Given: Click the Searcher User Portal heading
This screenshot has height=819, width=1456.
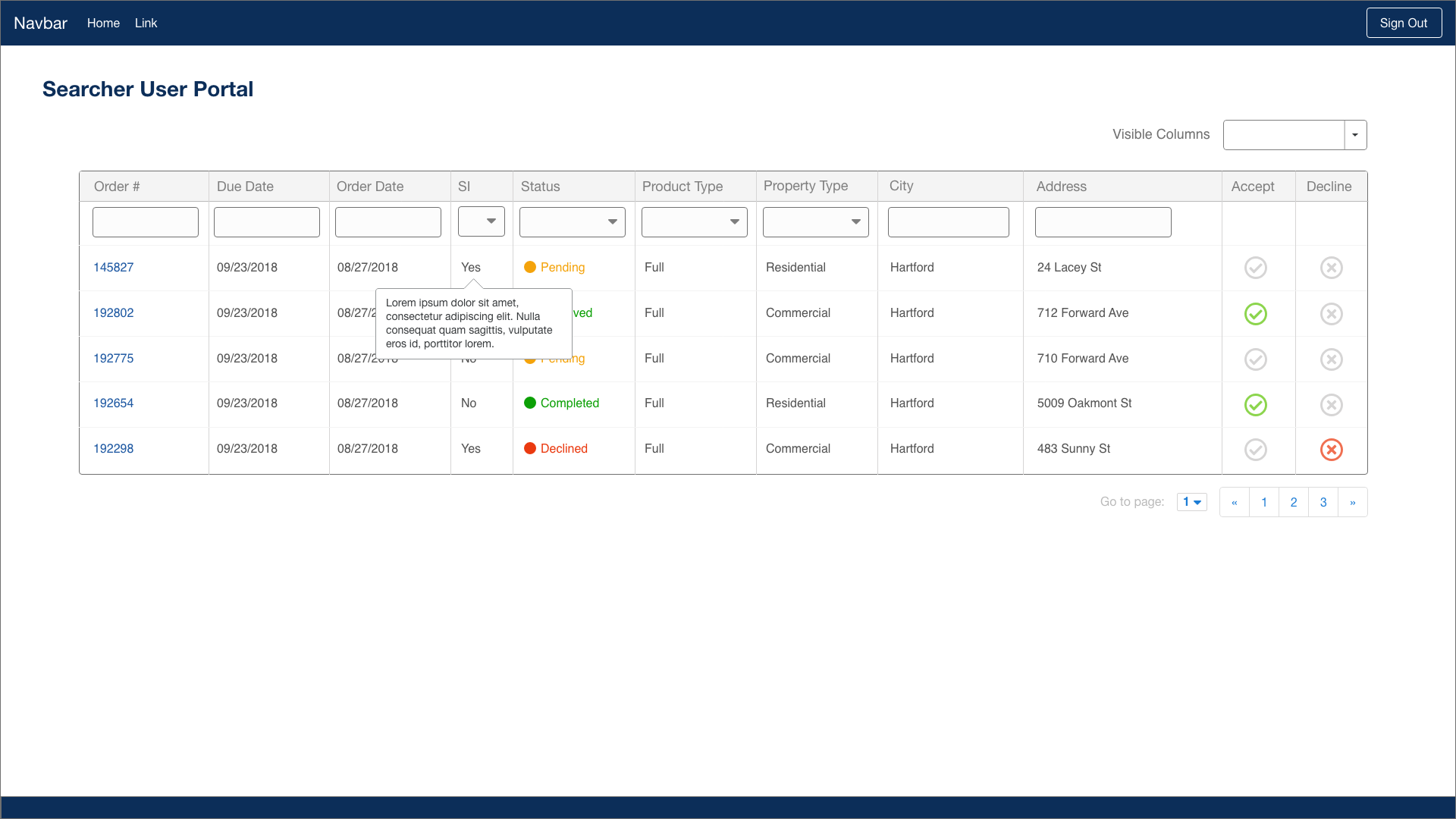Looking at the screenshot, I should point(148,89).
